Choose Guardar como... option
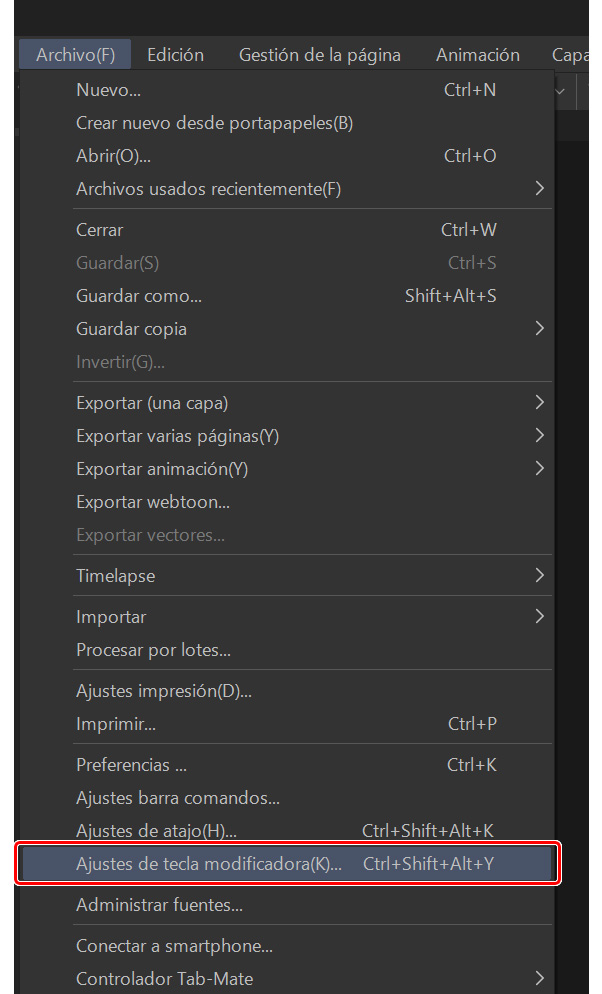The width and height of the screenshot is (602, 994). pos(139,296)
